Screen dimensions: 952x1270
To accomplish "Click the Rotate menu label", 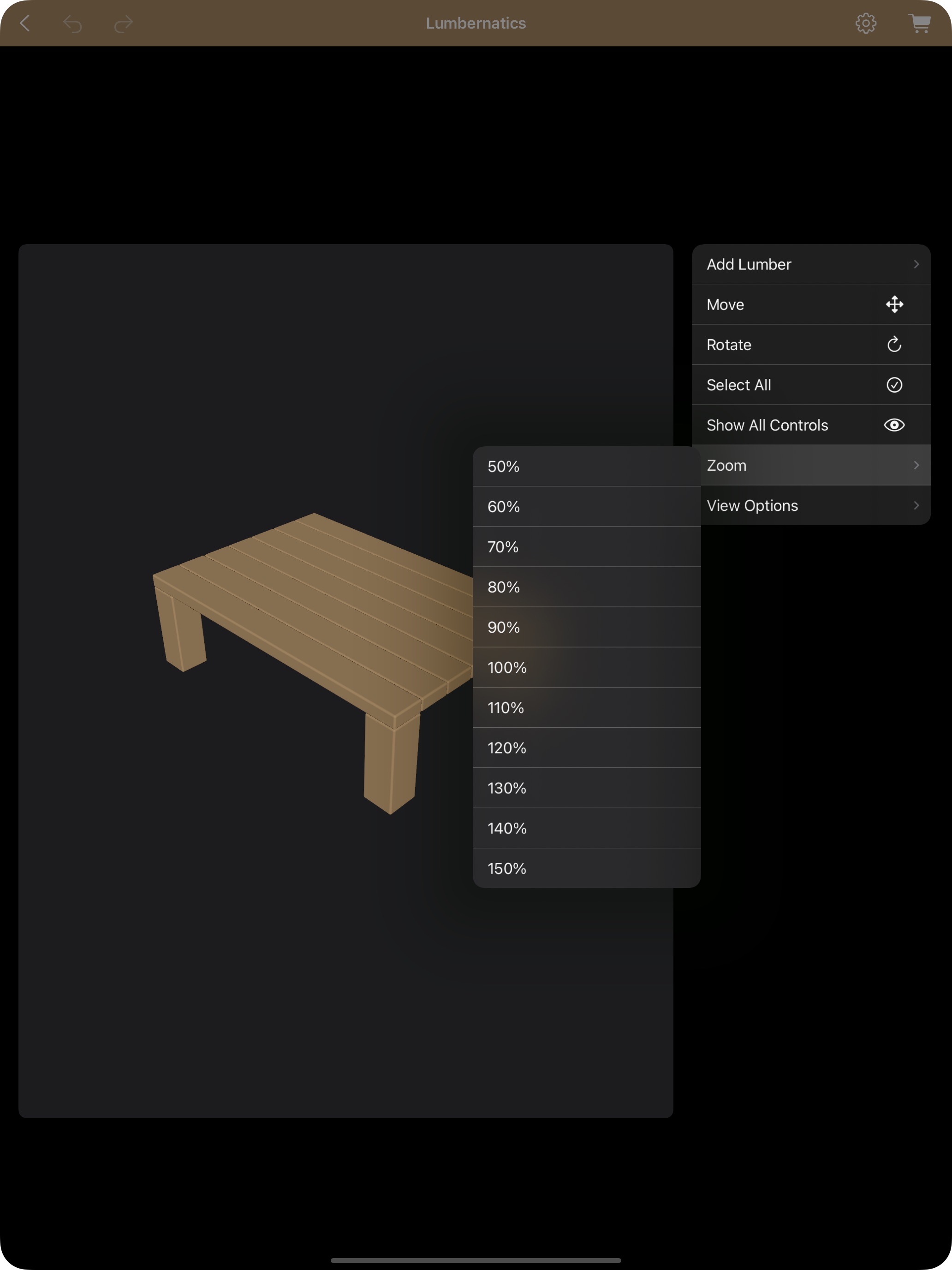I will point(729,344).
